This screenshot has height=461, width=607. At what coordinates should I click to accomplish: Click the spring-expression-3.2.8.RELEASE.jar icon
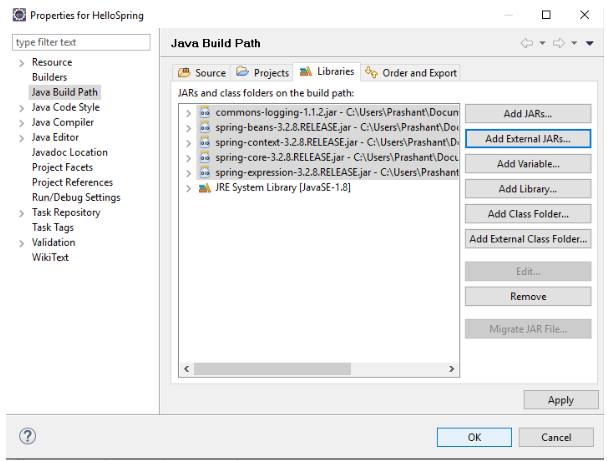coord(205,173)
